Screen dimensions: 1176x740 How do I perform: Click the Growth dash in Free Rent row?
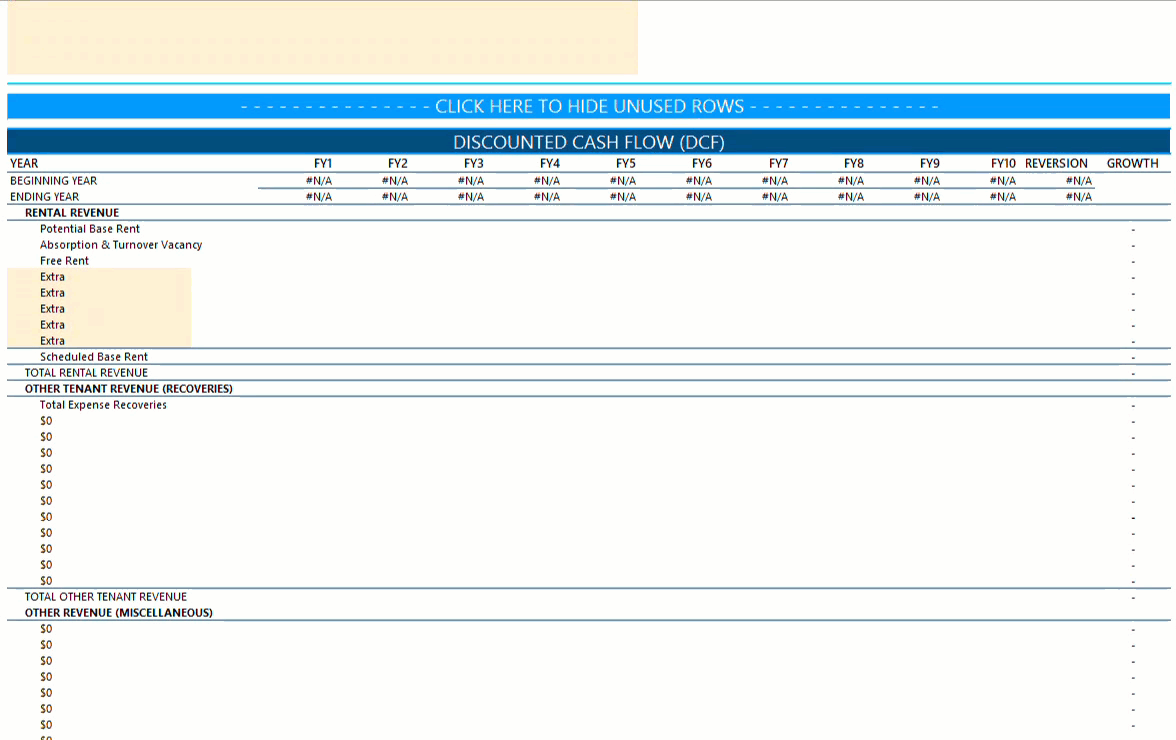pyautogui.click(x=1133, y=262)
